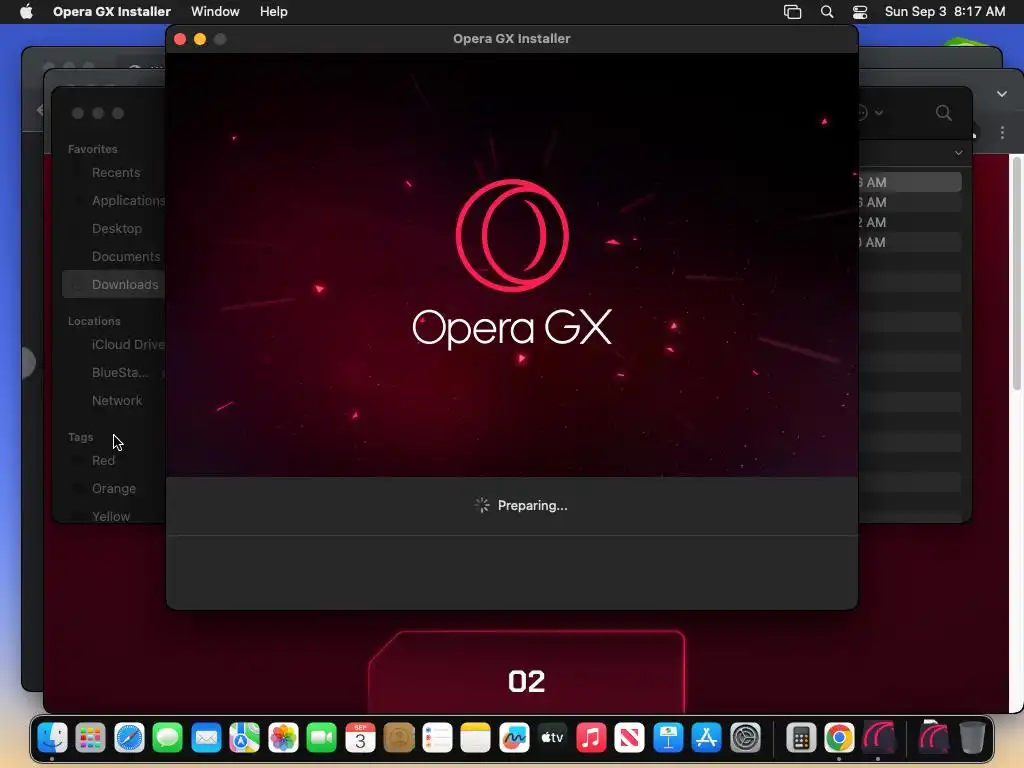Close the Opera GX Installer window
The image size is (1024, 768).
tap(180, 39)
